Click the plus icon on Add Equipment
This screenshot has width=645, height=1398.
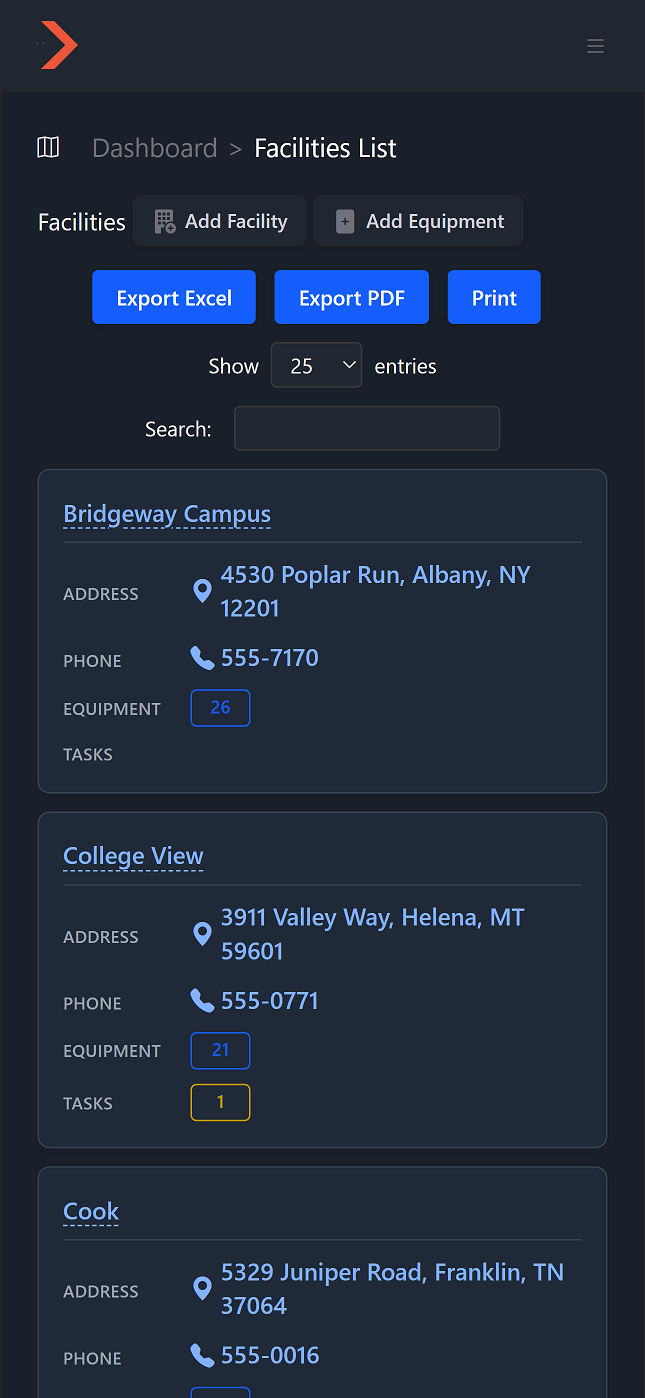pyautogui.click(x=345, y=221)
